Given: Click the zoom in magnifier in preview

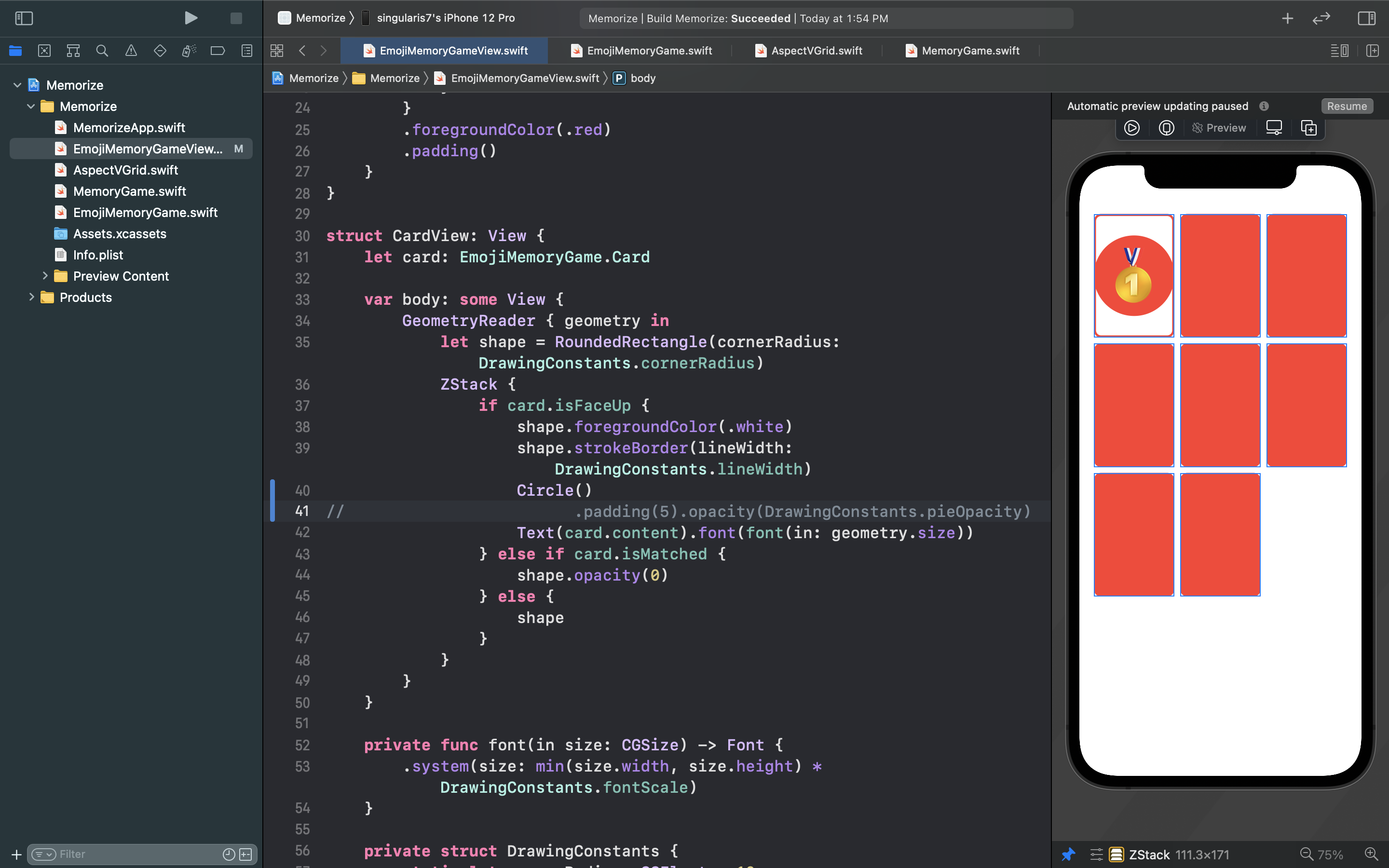Looking at the screenshot, I should tap(1371, 854).
